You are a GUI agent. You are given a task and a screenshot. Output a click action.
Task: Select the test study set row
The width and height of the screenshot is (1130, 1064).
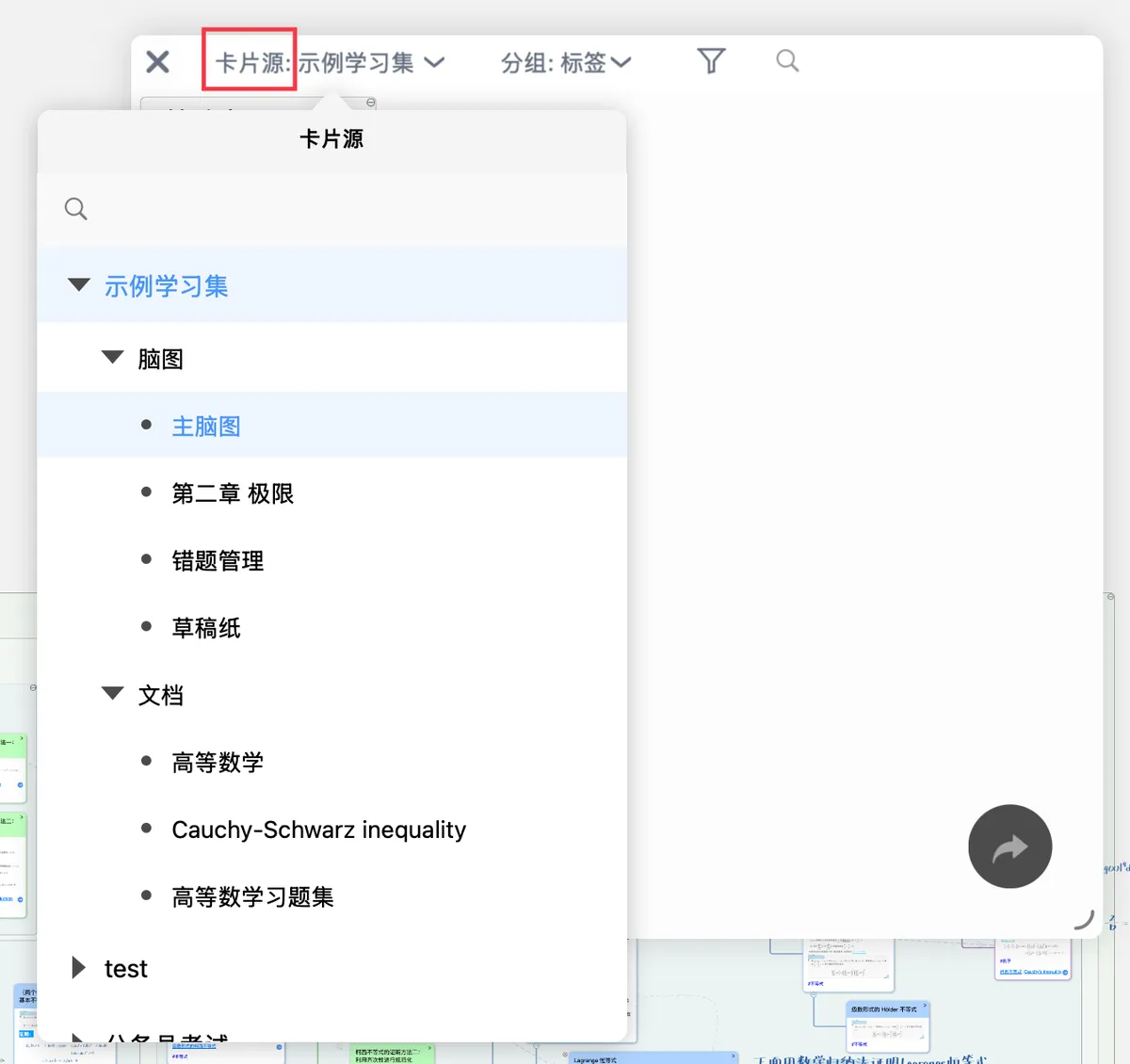332,968
